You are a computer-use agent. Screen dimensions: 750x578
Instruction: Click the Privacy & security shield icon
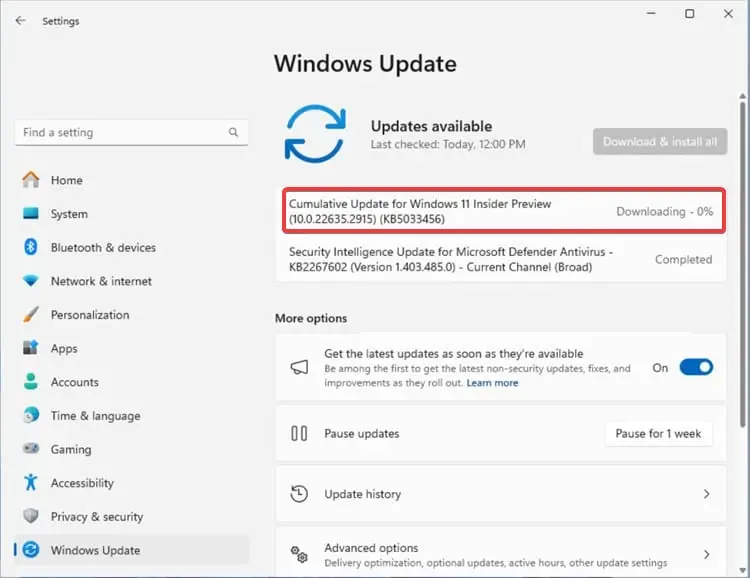tap(31, 516)
